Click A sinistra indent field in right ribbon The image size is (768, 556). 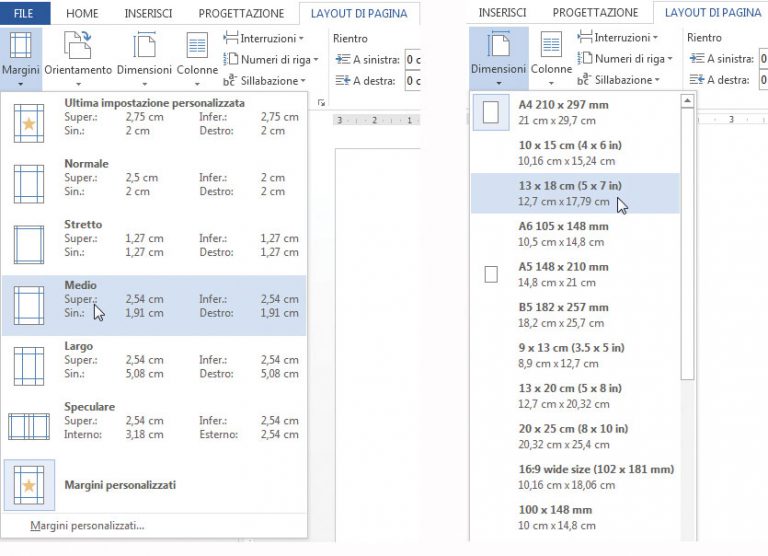(763, 59)
